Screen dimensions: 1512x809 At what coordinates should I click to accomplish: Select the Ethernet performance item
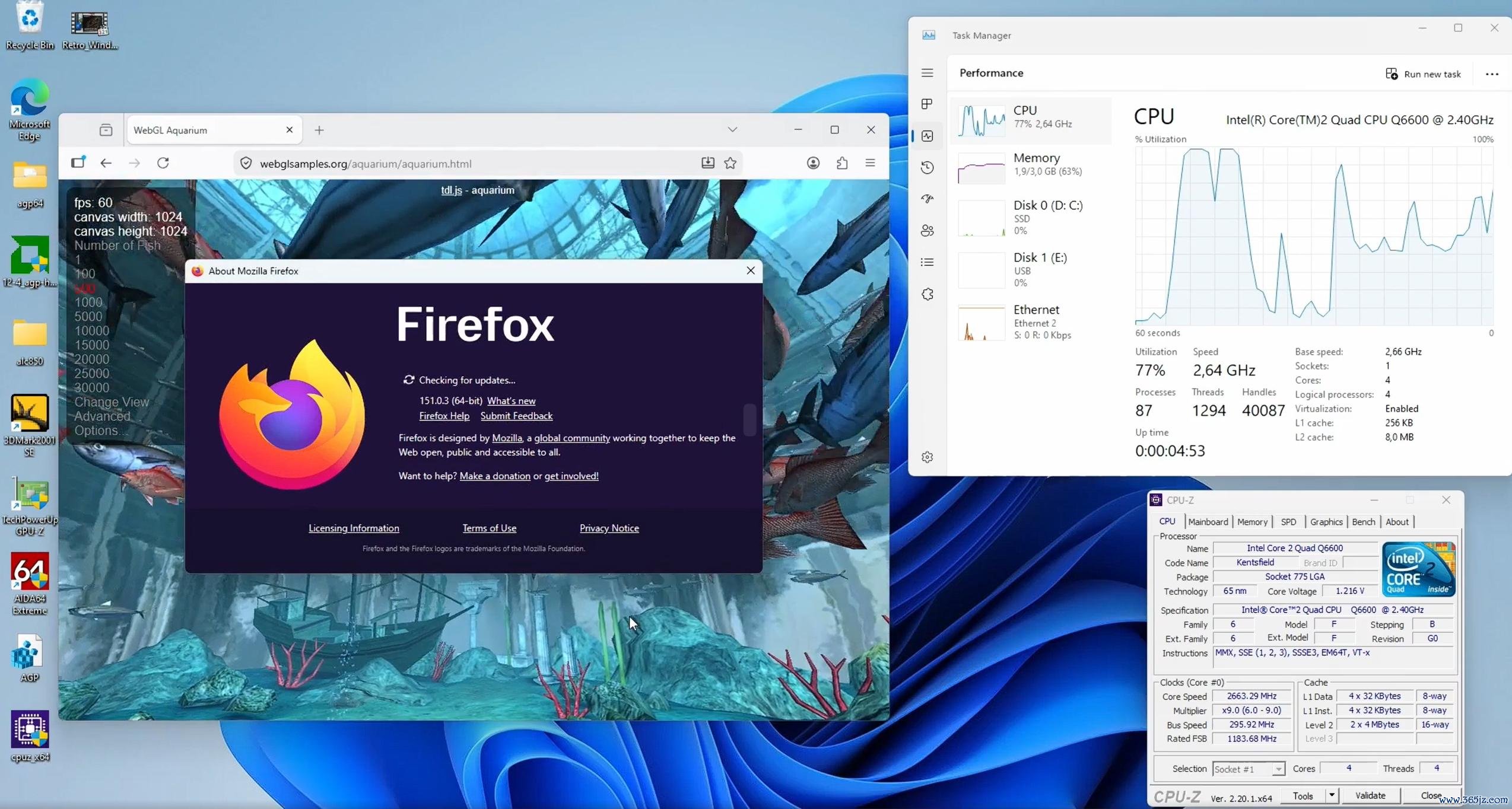point(1031,322)
